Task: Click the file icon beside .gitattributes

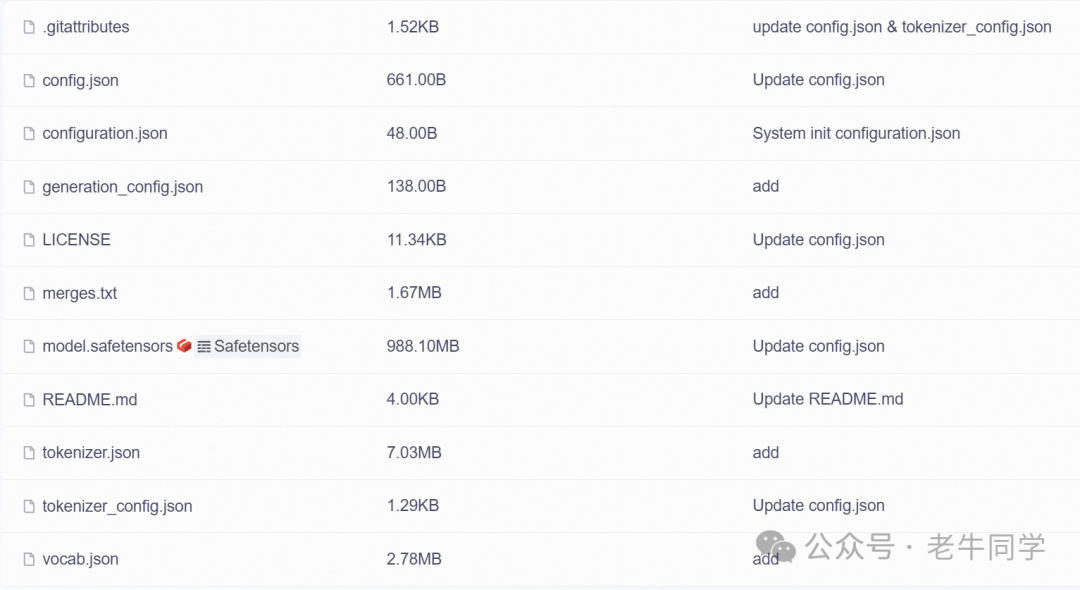Action: tap(29, 27)
